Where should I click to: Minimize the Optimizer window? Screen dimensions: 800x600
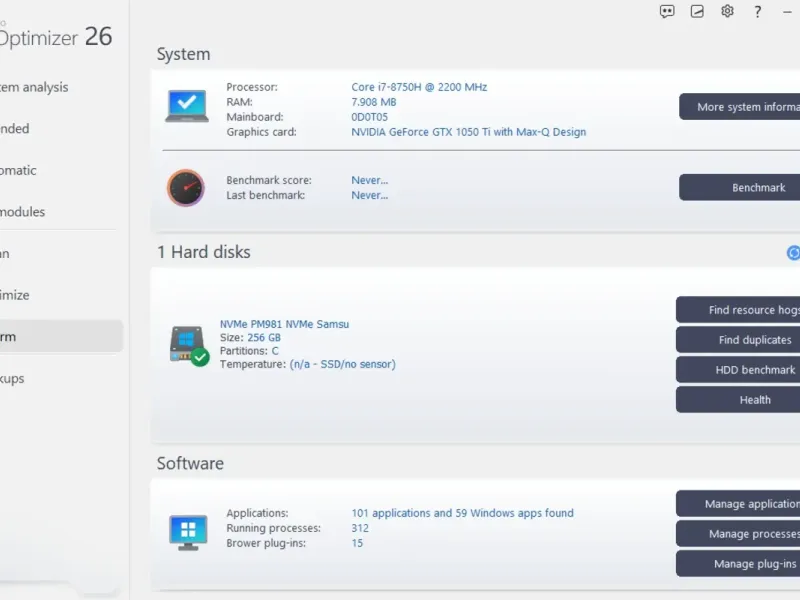pyautogui.click(x=787, y=12)
